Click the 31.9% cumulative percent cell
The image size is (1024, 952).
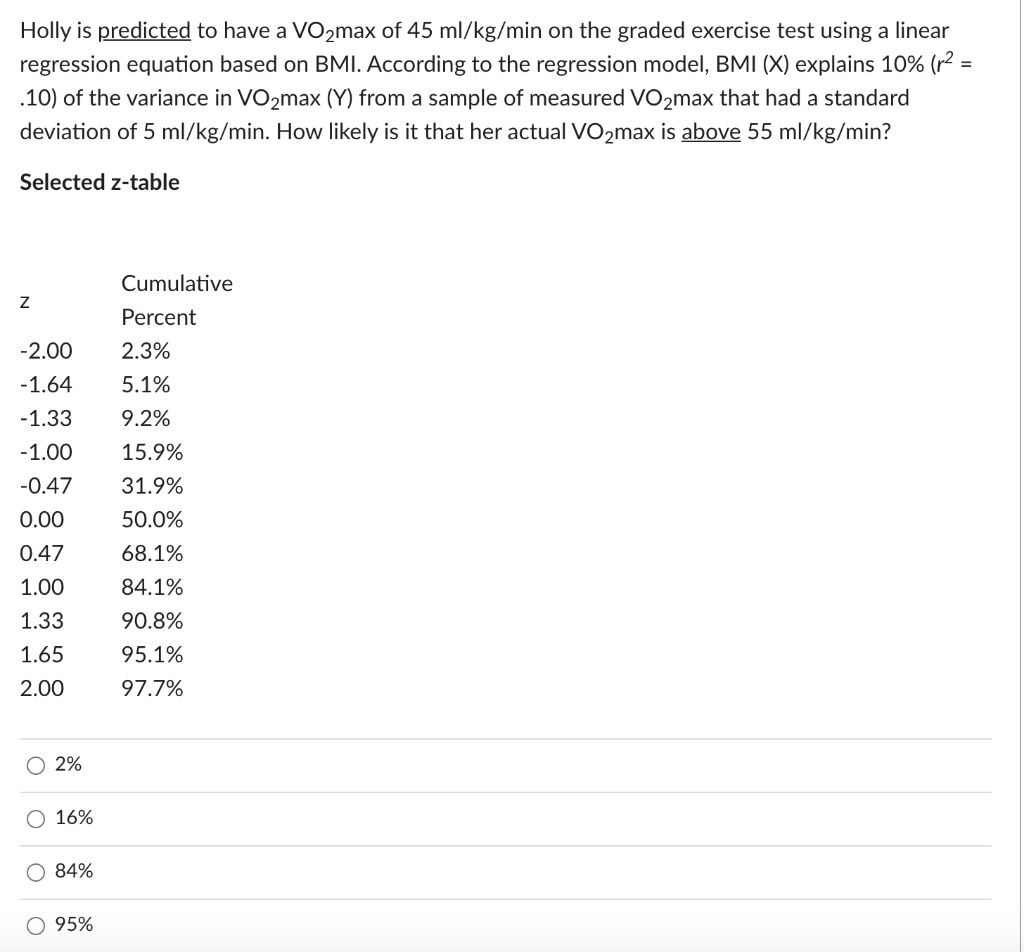click(x=152, y=486)
